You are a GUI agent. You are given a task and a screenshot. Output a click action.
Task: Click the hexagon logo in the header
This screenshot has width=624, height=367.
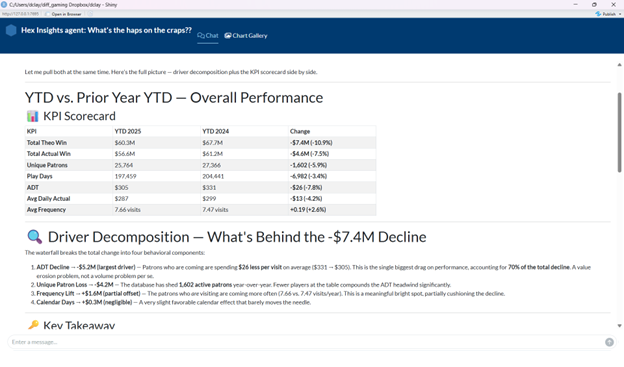tap(11, 31)
